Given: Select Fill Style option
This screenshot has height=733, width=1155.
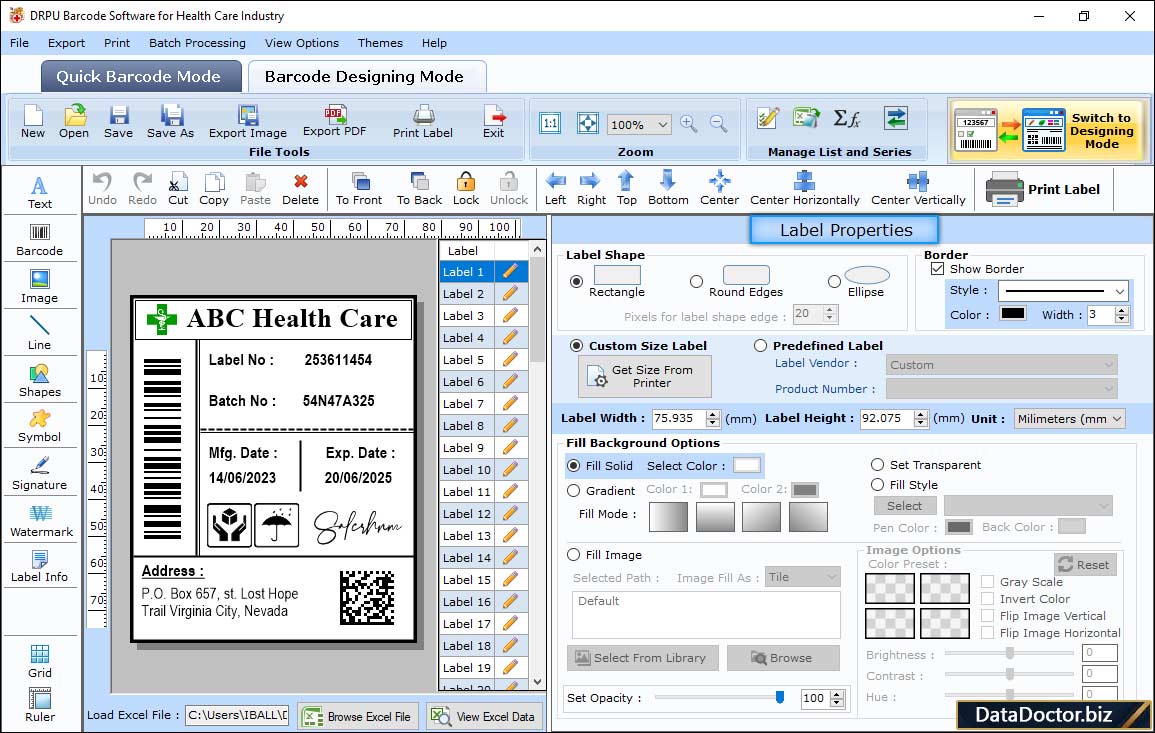Looking at the screenshot, I should tap(877, 485).
